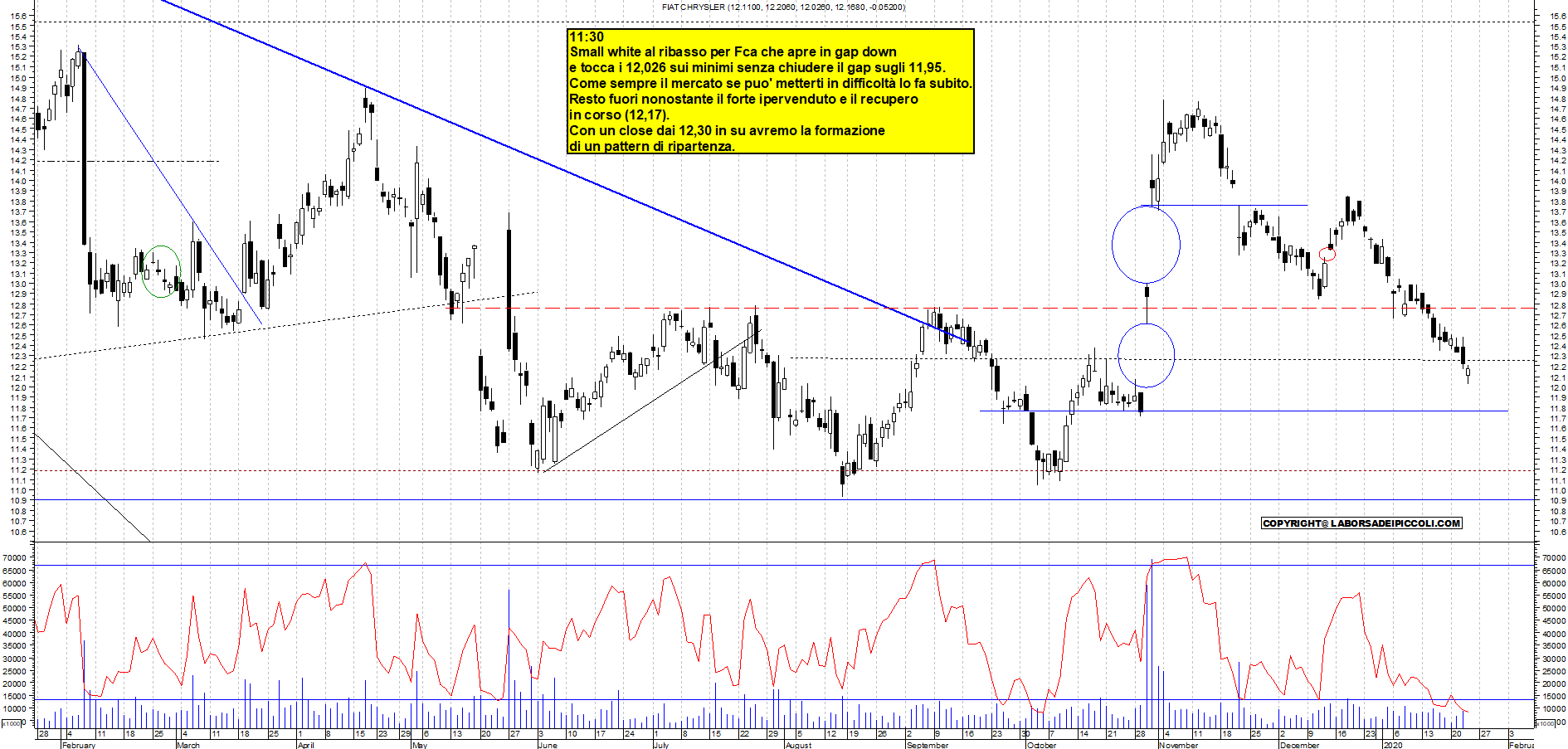Screen dimensions: 1568x749
Task: Click the line "e tocca i 12,026 sui minimi"
Action: [757, 68]
